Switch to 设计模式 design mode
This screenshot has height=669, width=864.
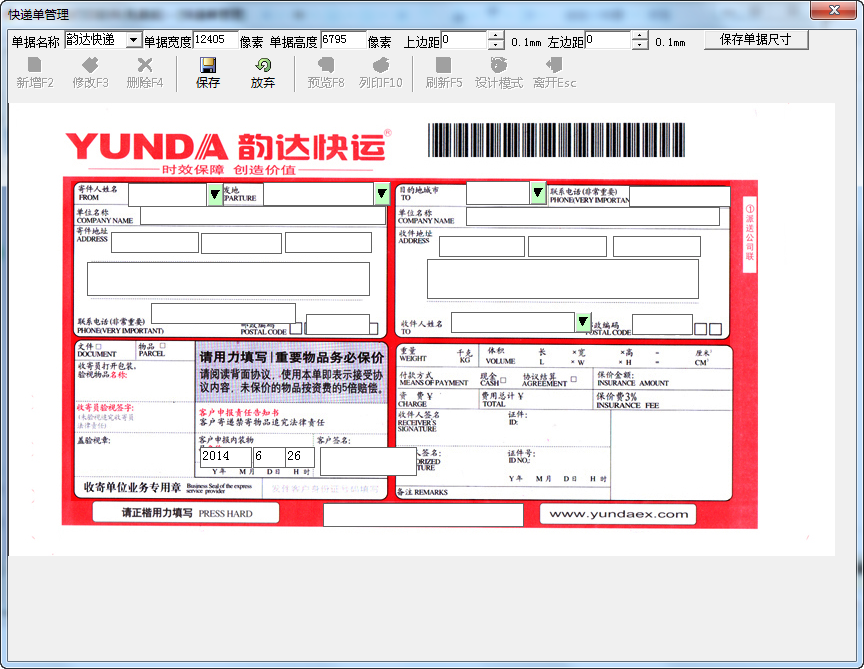499,72
